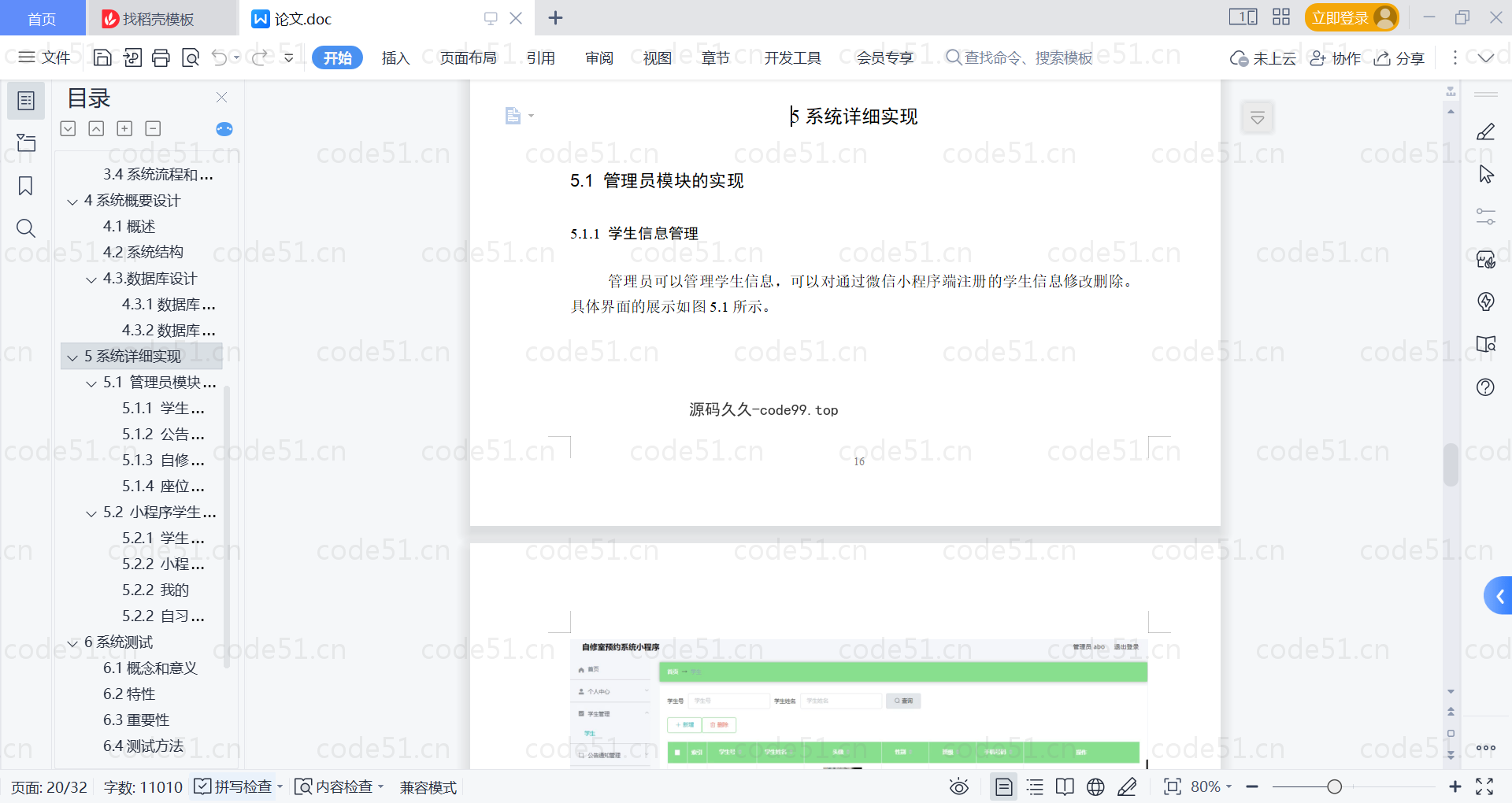Open the settings sliders icon in right sidebar
1512x803 pixels.
click(1485, 216)
